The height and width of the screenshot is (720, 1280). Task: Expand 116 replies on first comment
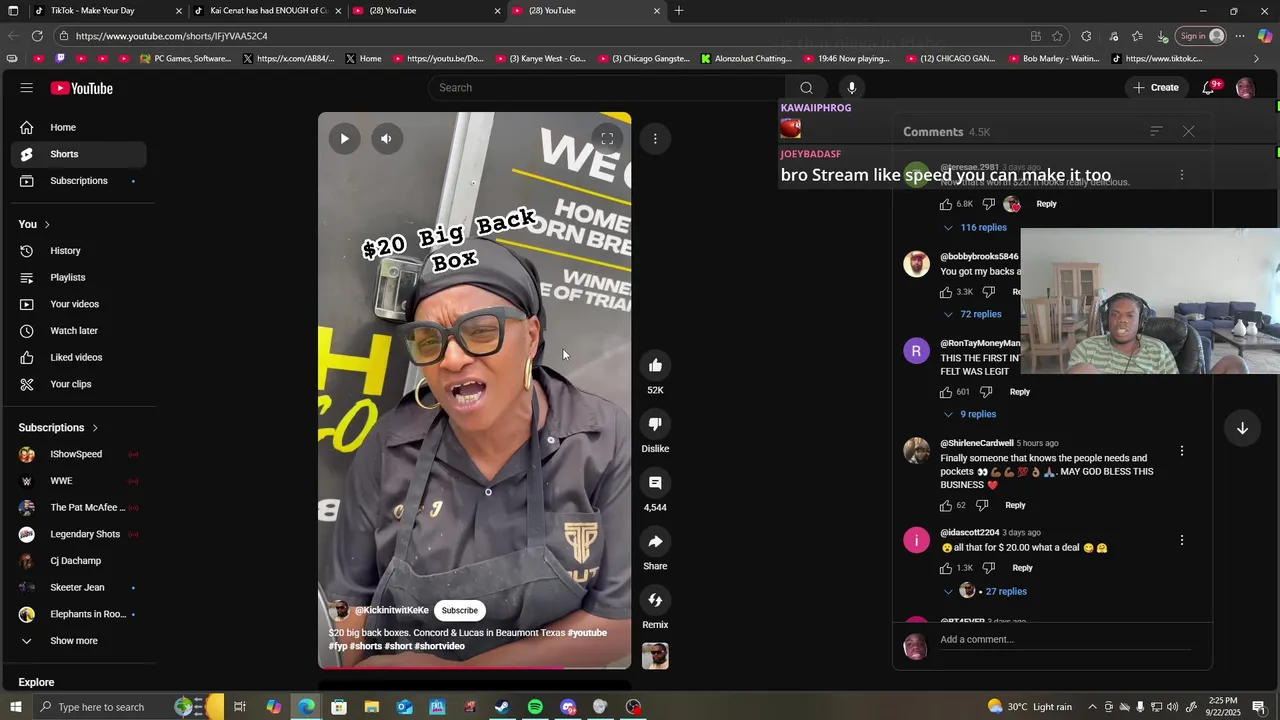[975, 228]
